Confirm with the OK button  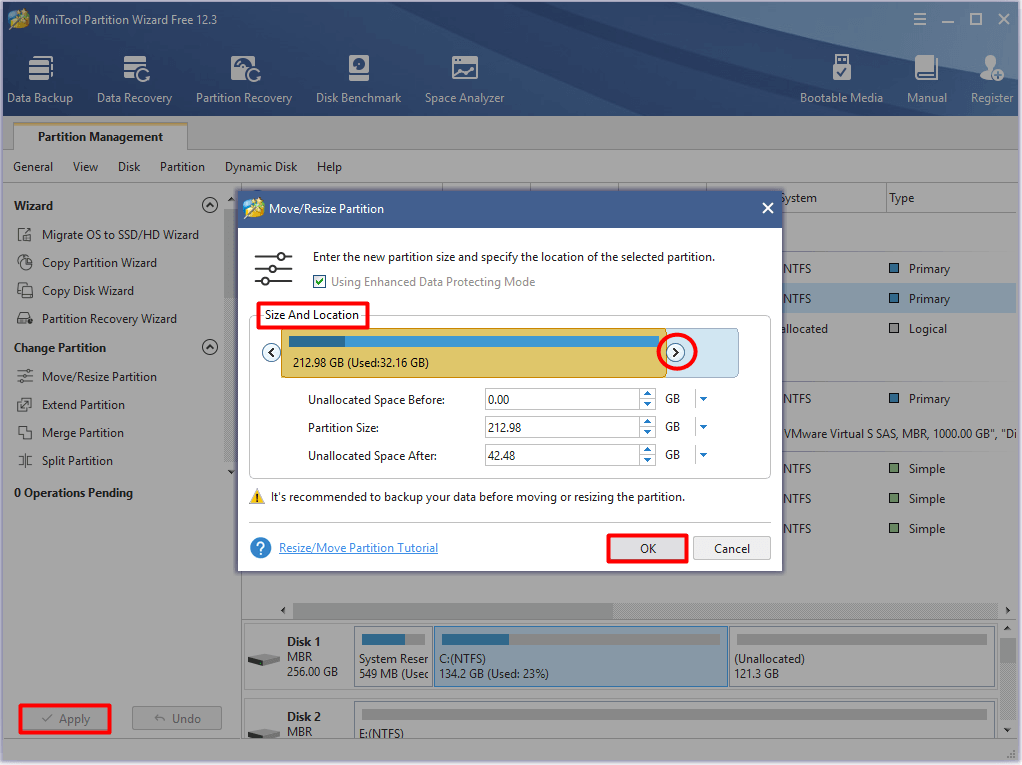(647, 548)
